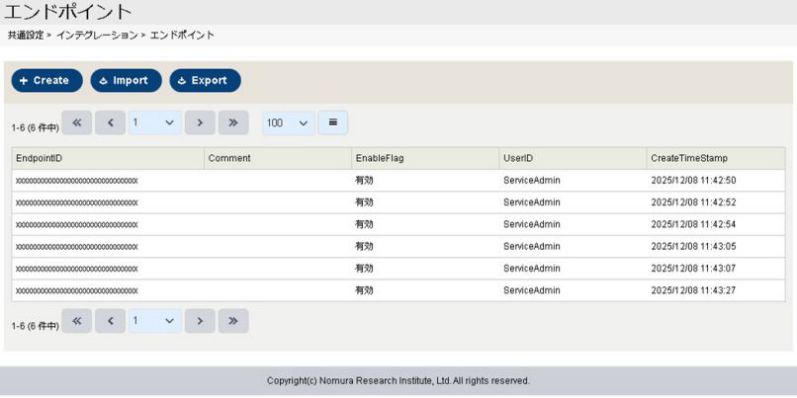Viewport: 797px width, 398px height.
Task: Open 共通設定 breadcrumb link
Action: coord(25,36)
